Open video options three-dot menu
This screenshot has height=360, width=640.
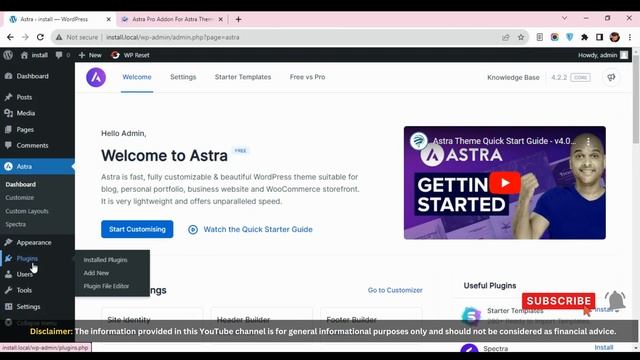click(588, 141)
